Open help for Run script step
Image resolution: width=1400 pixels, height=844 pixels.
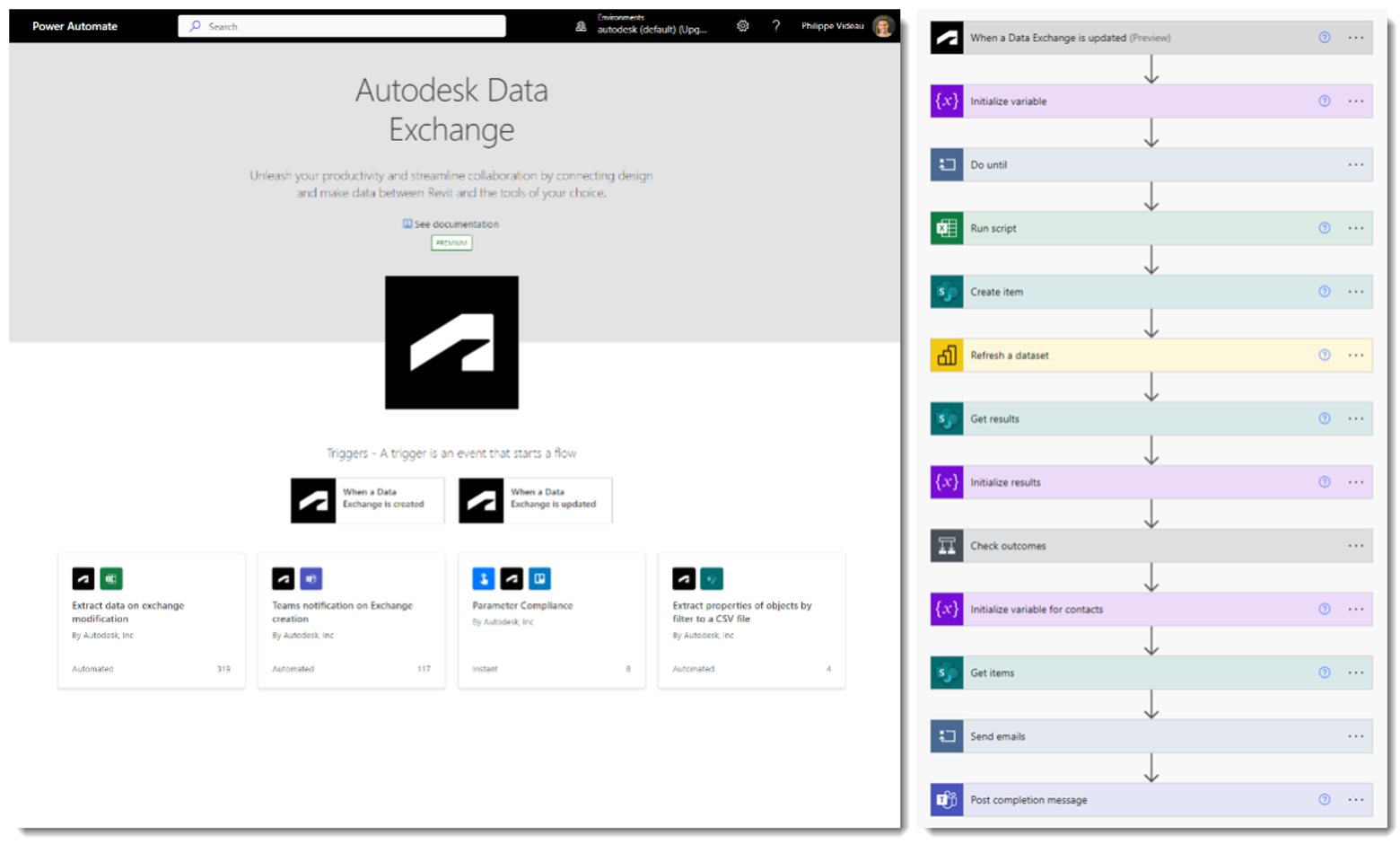(x=1325, y=228)
